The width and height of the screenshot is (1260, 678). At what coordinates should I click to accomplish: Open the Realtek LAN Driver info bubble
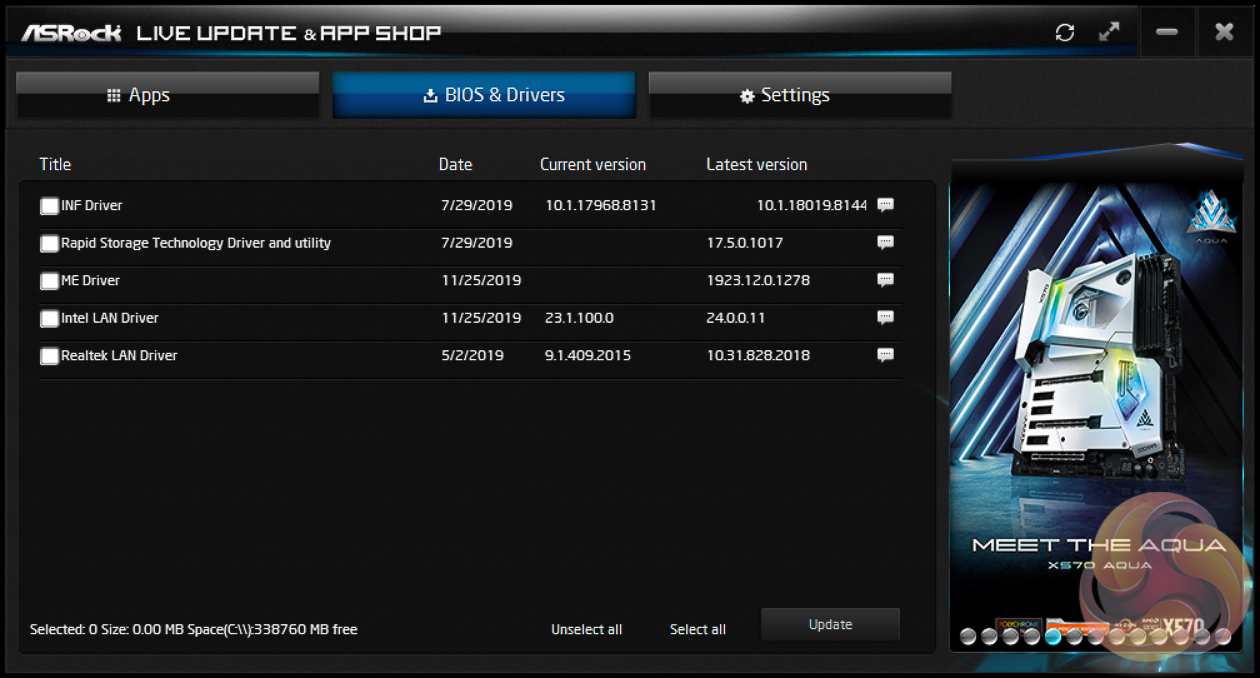[x=885, y=355]
